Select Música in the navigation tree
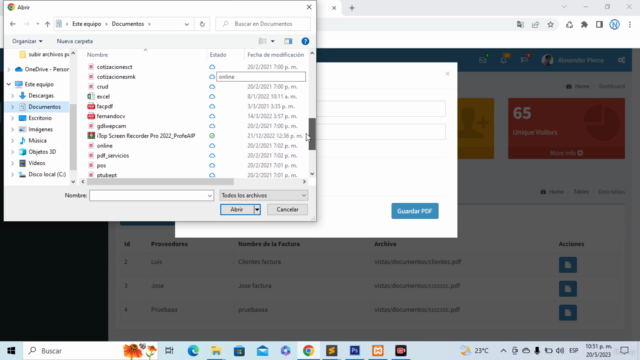Image resolution: width=640 pixels, height=360 pixels. (37, 140)
